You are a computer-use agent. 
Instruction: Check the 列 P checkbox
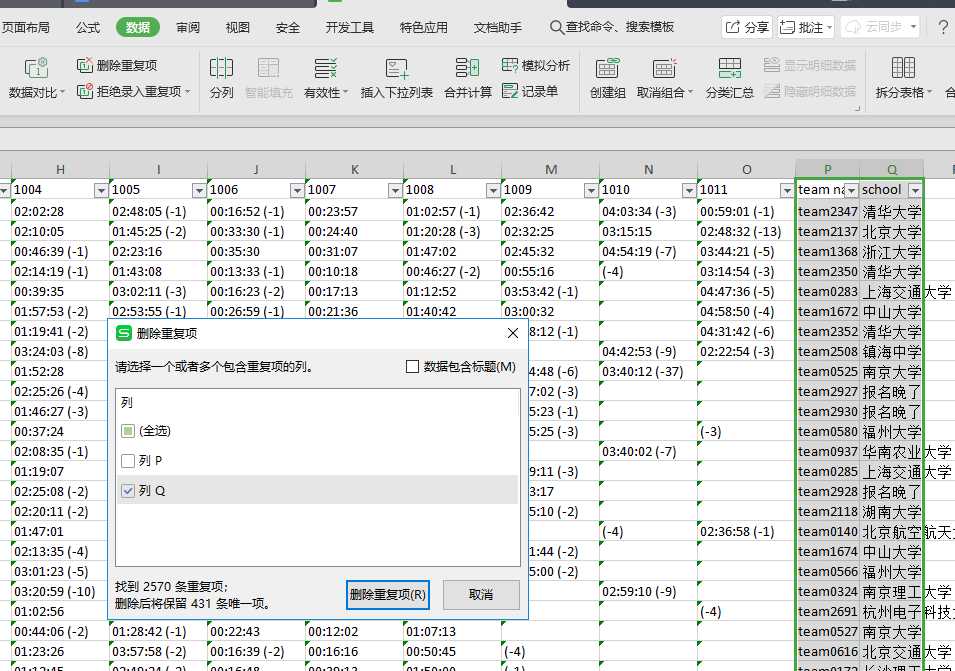[x=127, y=461]
